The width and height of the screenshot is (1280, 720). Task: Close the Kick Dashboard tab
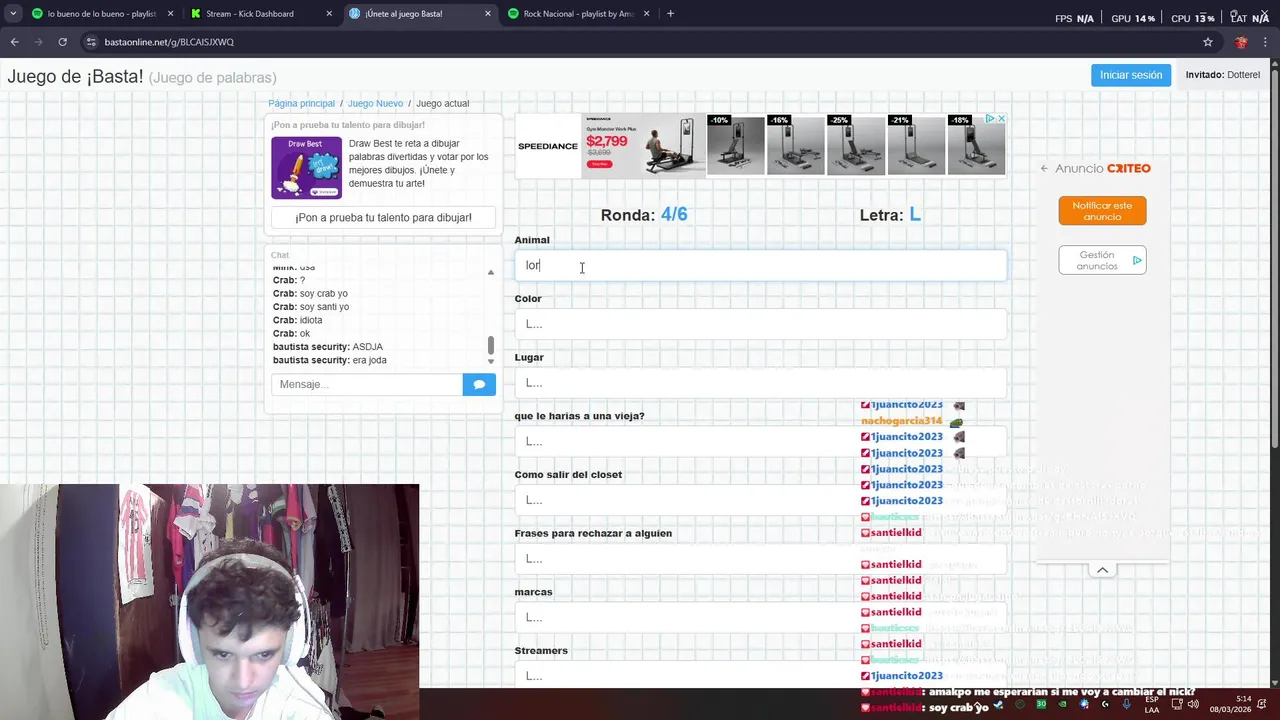tap(329, 14)
